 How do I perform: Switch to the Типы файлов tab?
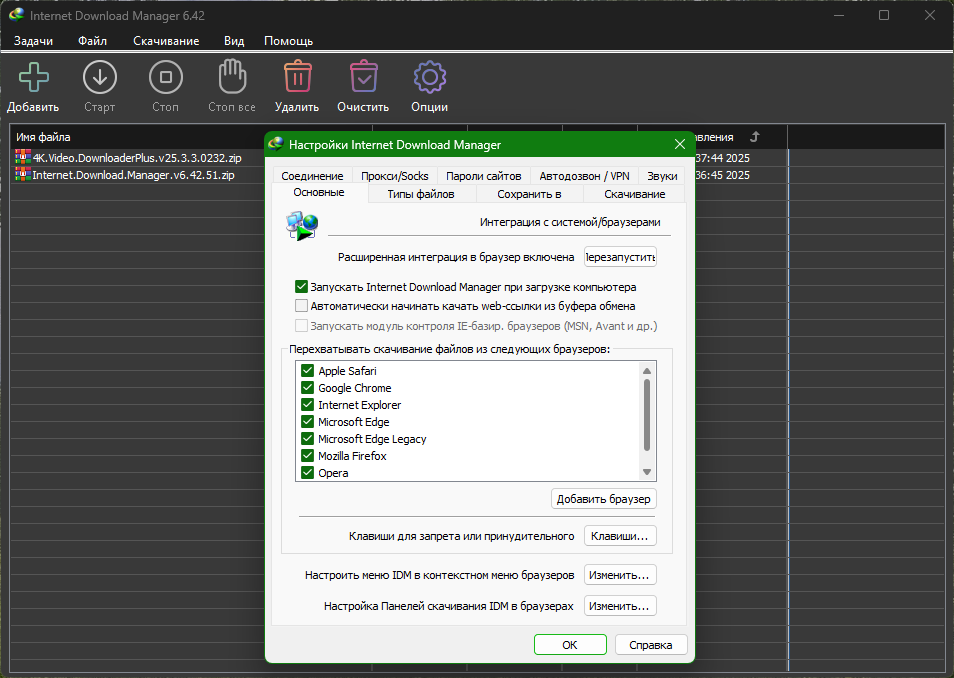421,194
